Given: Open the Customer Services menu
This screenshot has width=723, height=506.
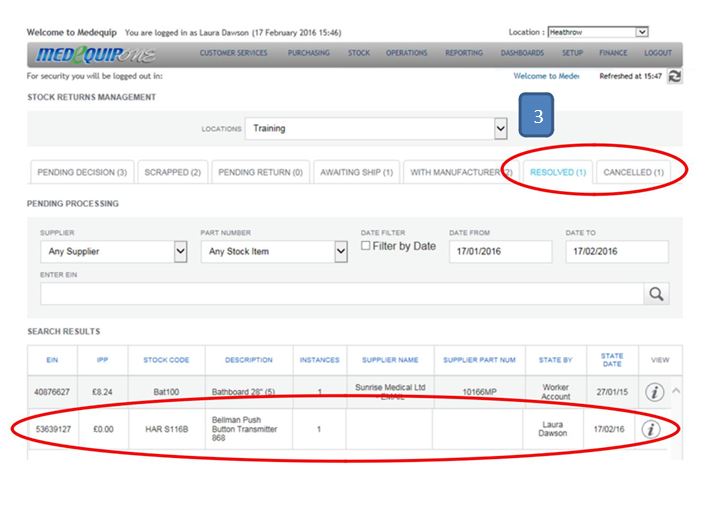Looking at the screenshot, I should pos(233,53).
